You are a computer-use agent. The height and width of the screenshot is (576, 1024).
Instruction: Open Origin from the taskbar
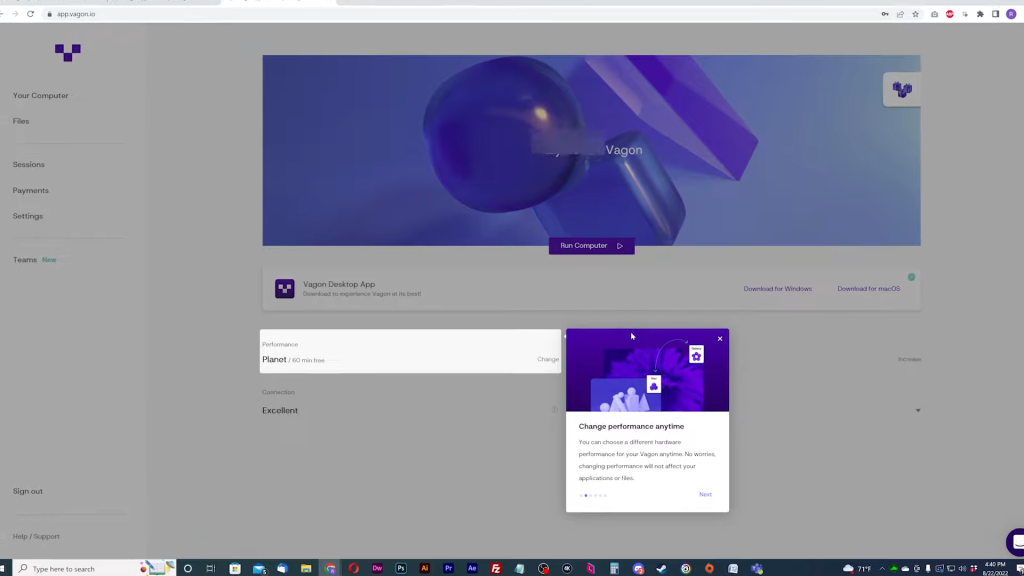709,568
